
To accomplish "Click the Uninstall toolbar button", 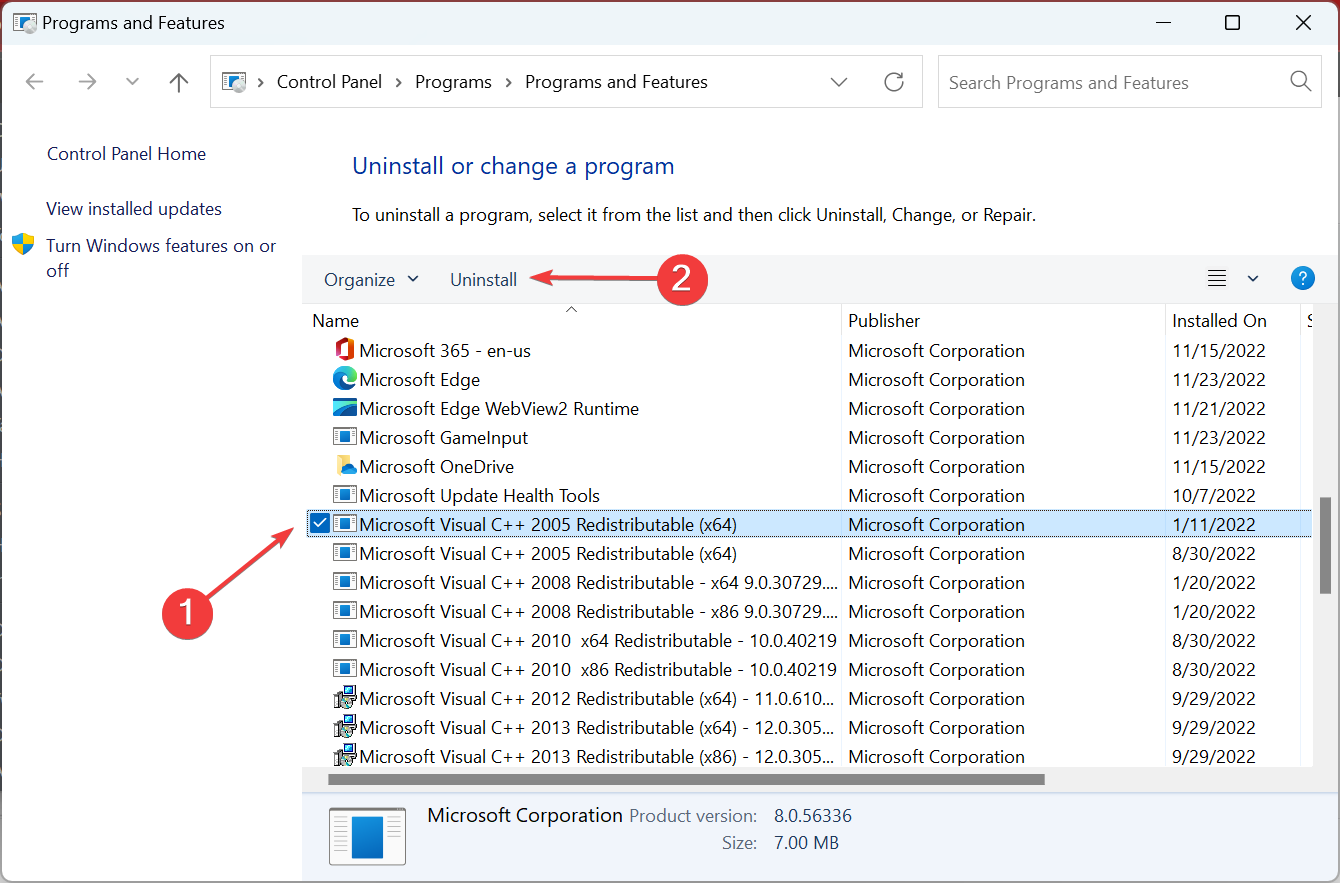I will pyautogui.click(x=483, y=280).
